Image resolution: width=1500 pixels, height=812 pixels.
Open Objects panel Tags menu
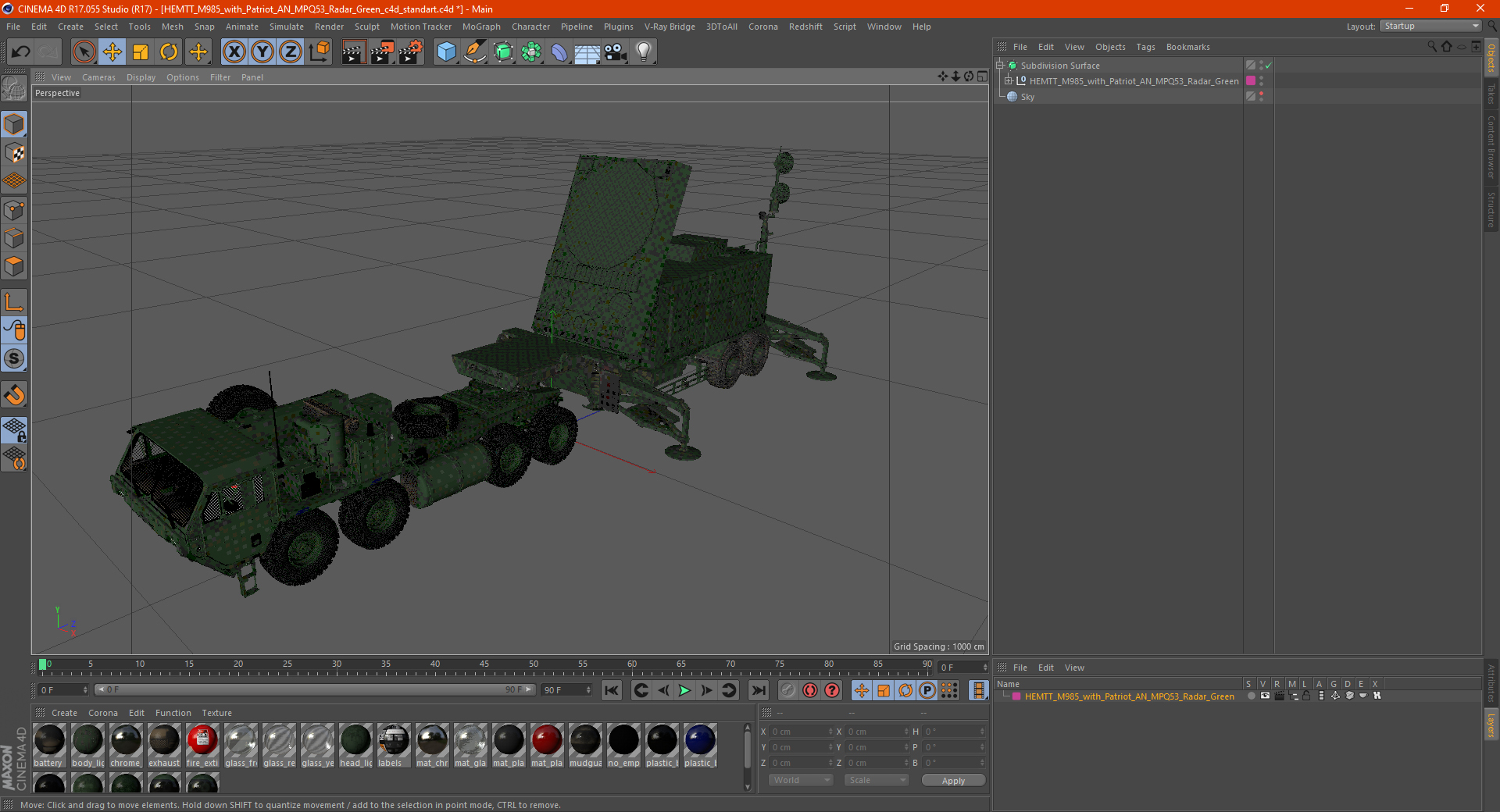(1145, 47)
